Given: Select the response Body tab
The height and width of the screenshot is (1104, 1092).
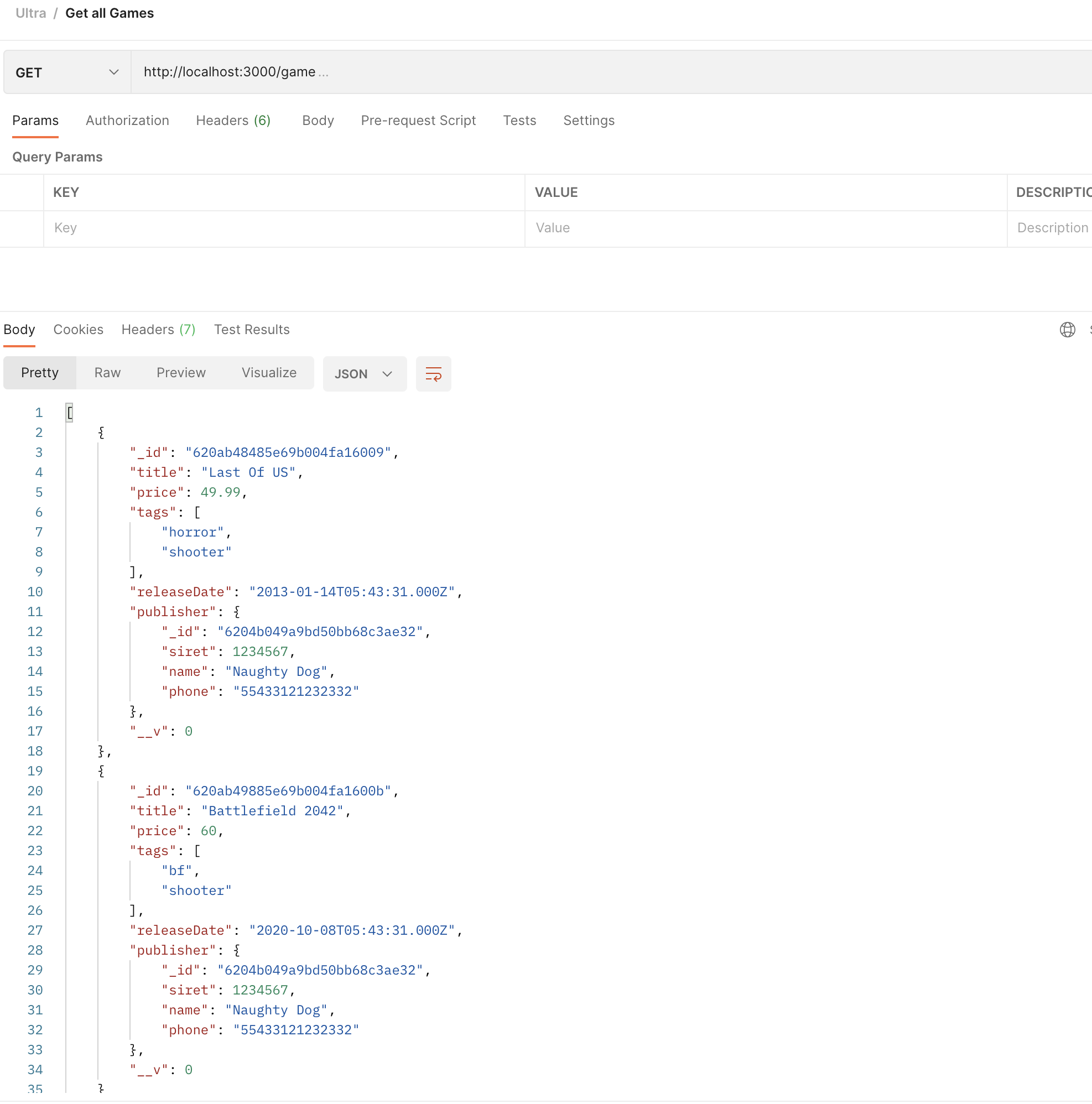Looking at the screenshot, I should tap(19, 330).
